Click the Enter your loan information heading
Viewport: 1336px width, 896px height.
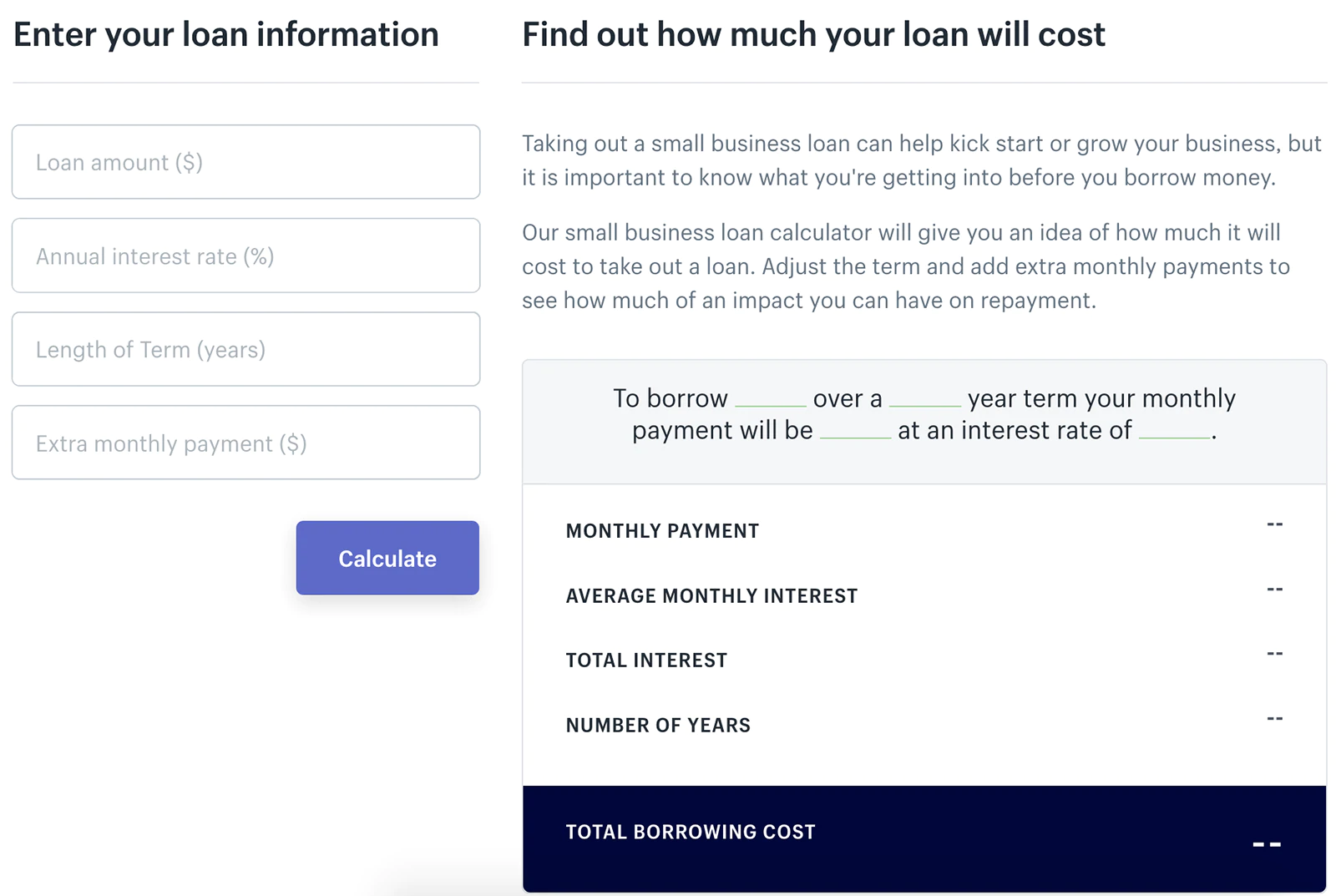pos(225,34)
